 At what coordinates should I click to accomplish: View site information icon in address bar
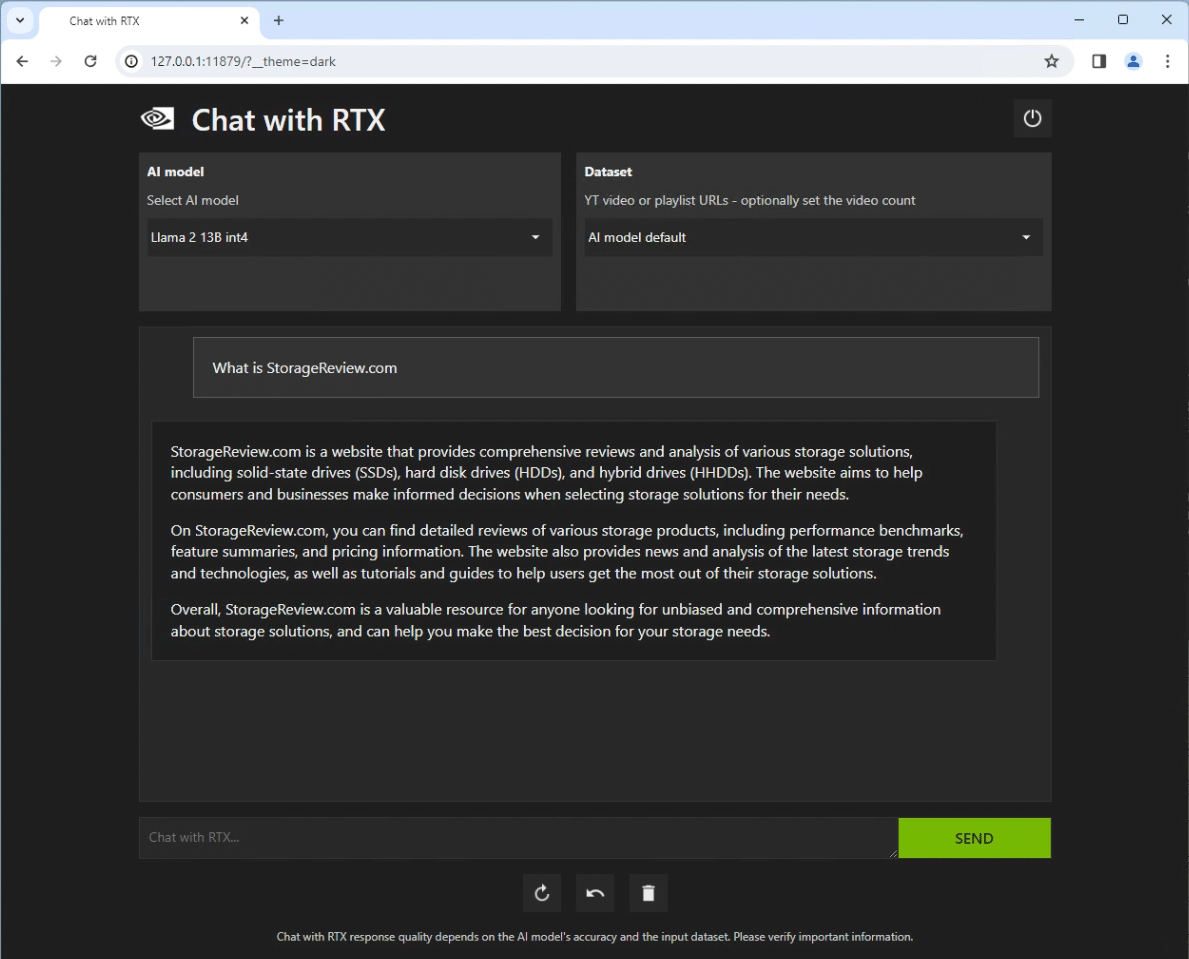pyautogui.click(x=131, y=61)
